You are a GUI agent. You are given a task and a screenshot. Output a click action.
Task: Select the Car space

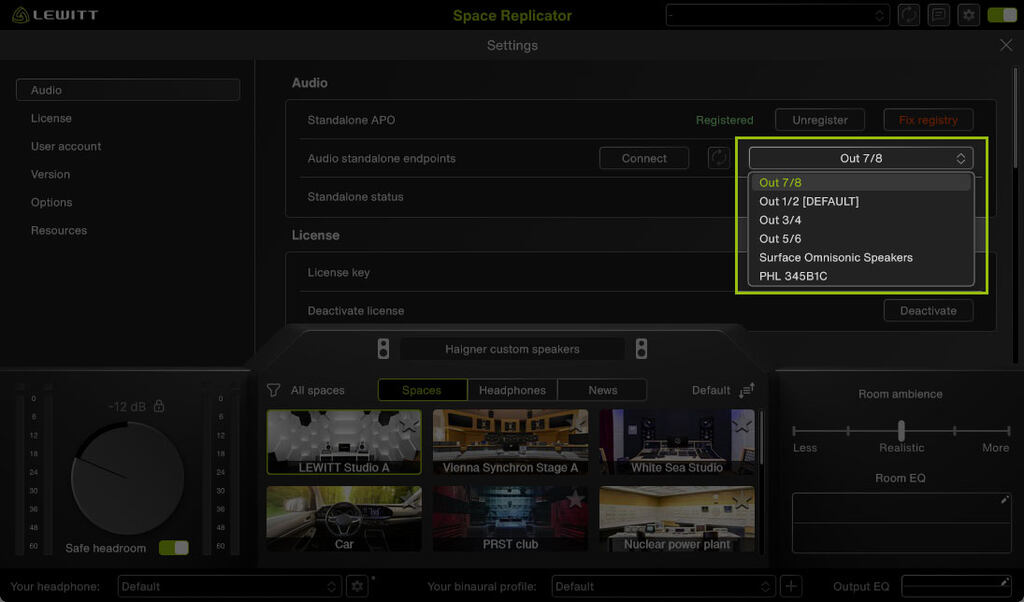click(344, 518)
